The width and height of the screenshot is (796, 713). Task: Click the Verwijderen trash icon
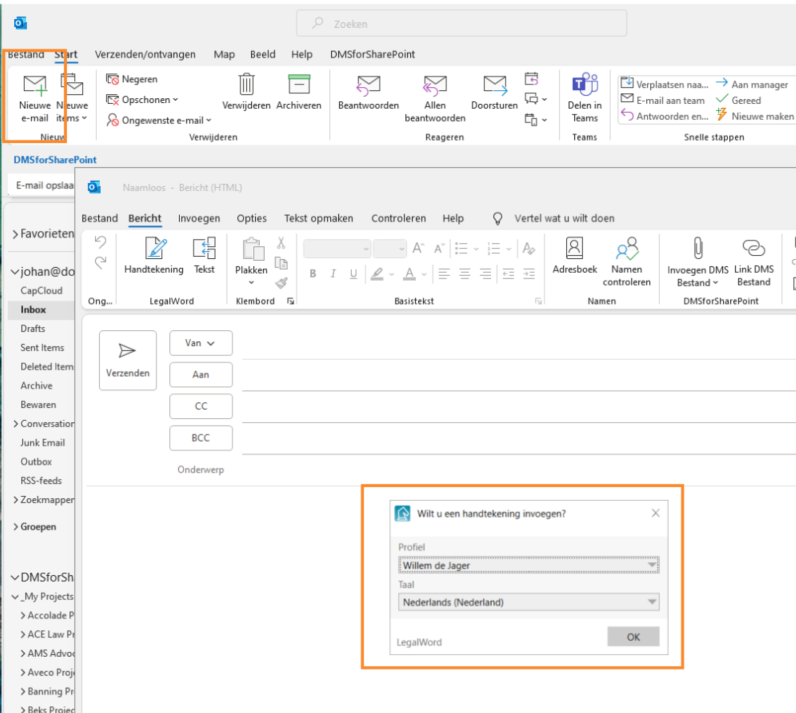246,84
